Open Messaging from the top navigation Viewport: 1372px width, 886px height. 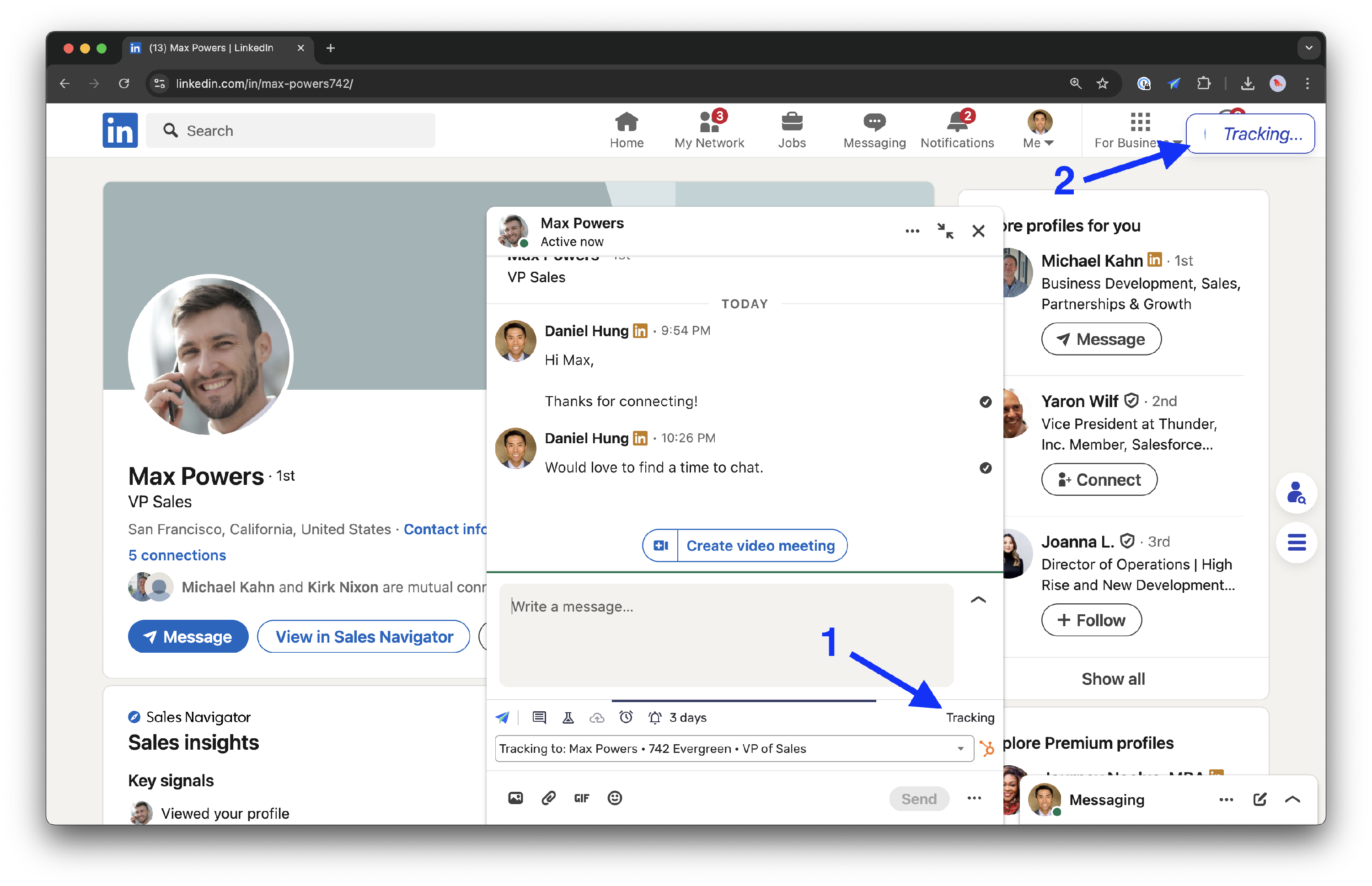[874, 130]
